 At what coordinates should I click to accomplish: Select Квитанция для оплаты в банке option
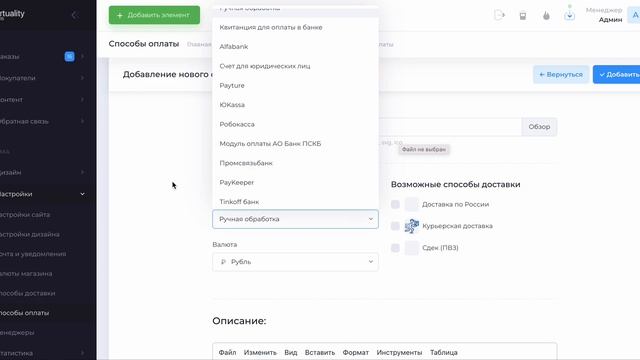tap(295, 27)
